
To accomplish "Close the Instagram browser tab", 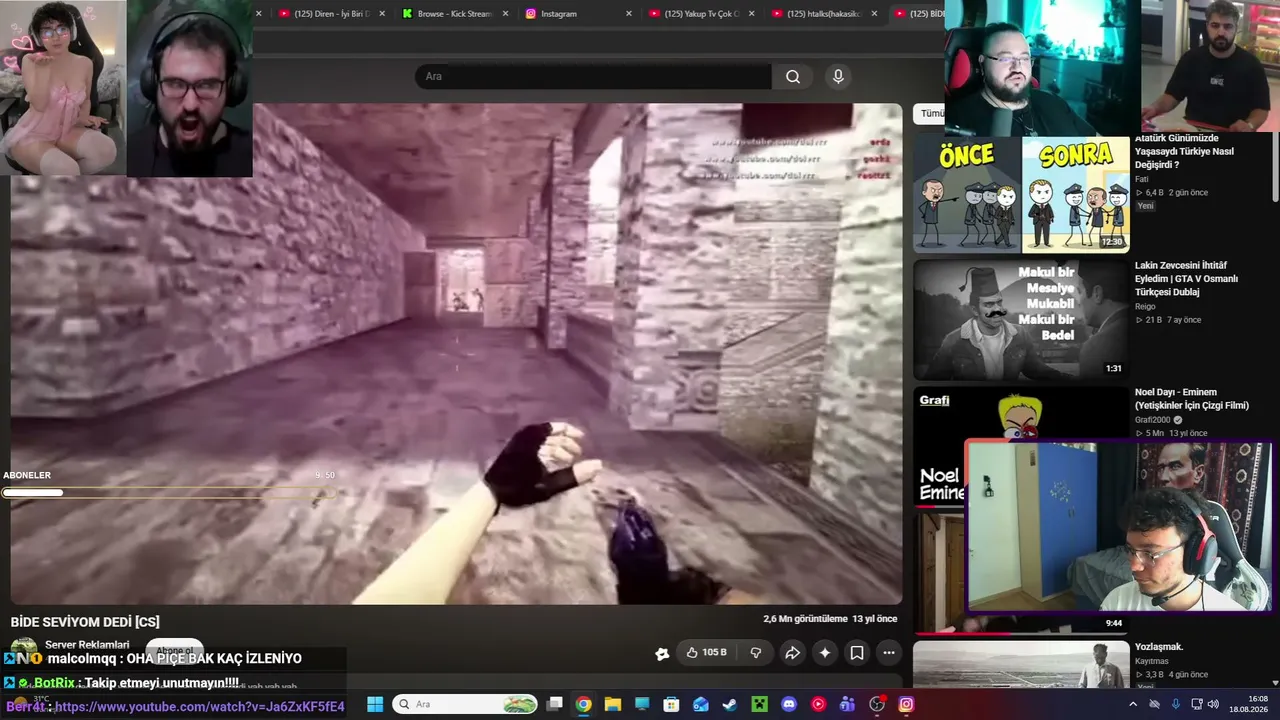I will [628, 14].
